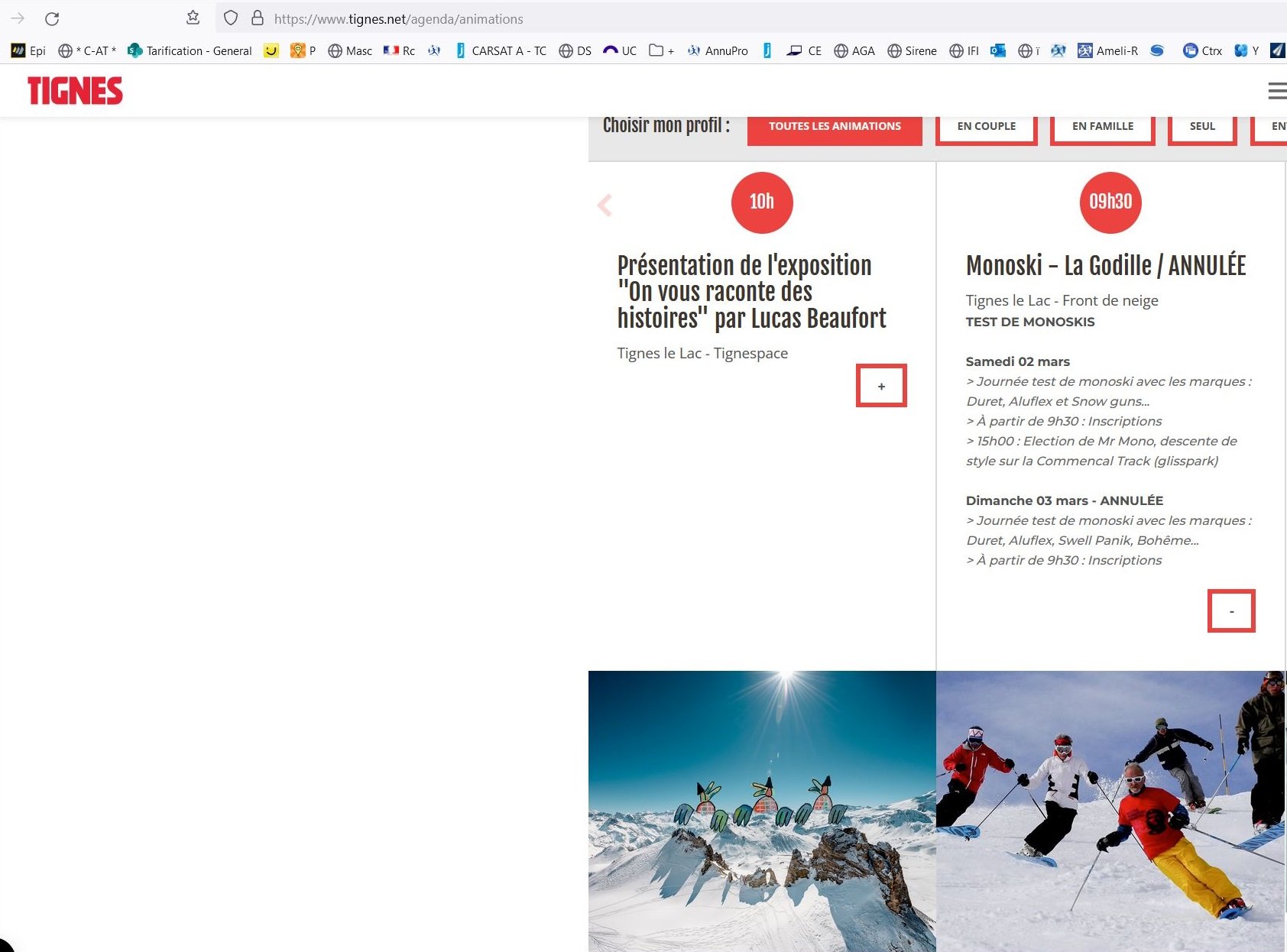
Task: Open the tracking protection shield icon
Action: click(231, 18)
